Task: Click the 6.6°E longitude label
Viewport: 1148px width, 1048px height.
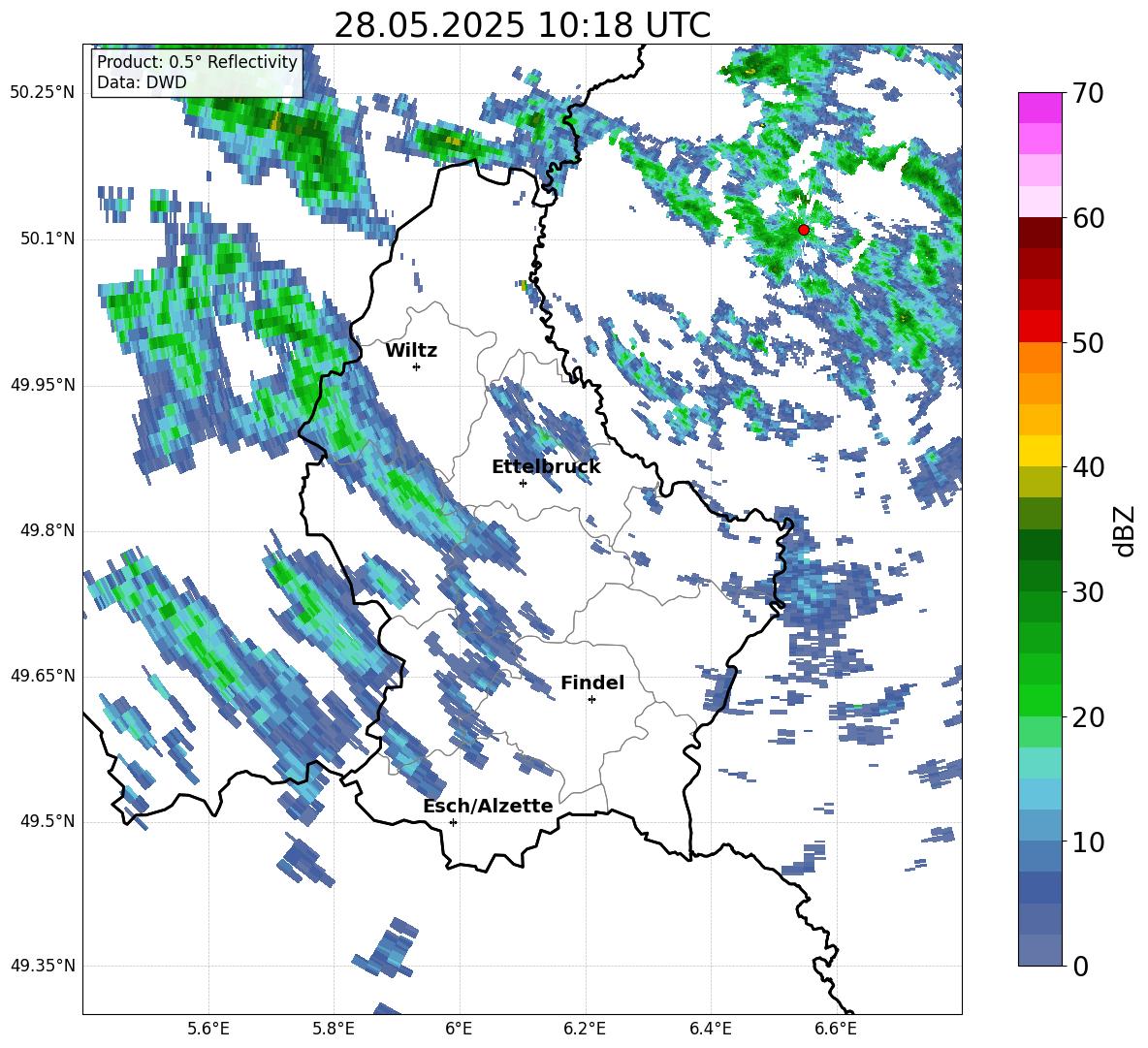Action: click(x=836, y=1029)
